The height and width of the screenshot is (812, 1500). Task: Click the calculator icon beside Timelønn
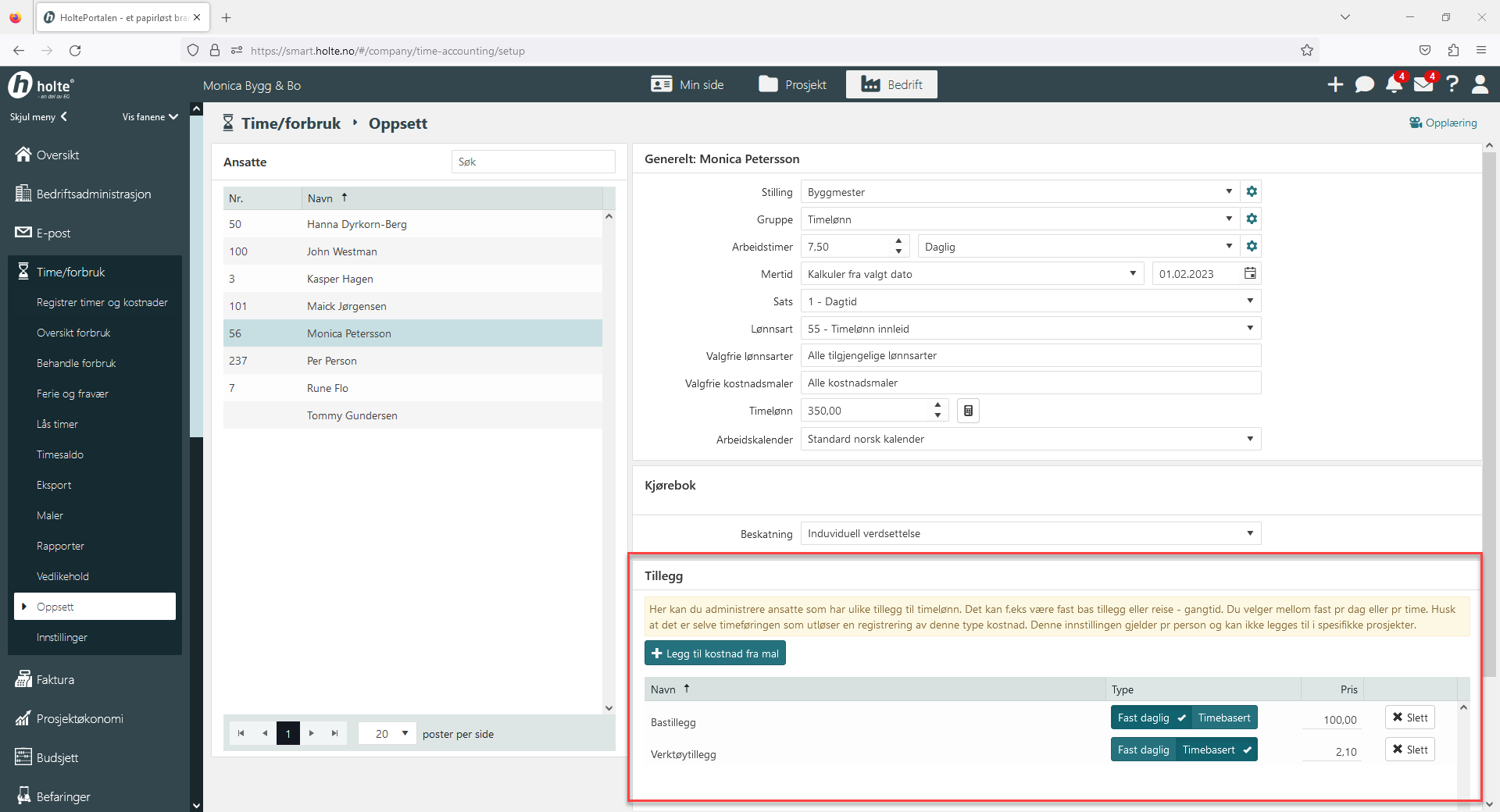click(x=968, y=411)
